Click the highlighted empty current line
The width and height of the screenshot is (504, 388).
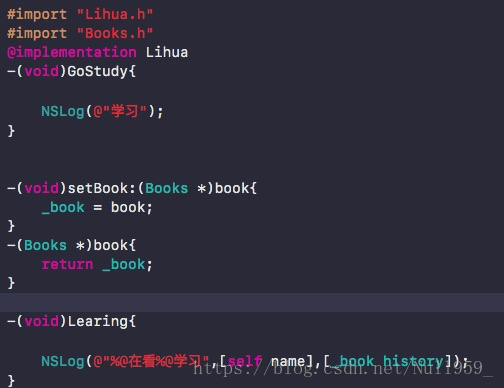click(x=252, y=302)
